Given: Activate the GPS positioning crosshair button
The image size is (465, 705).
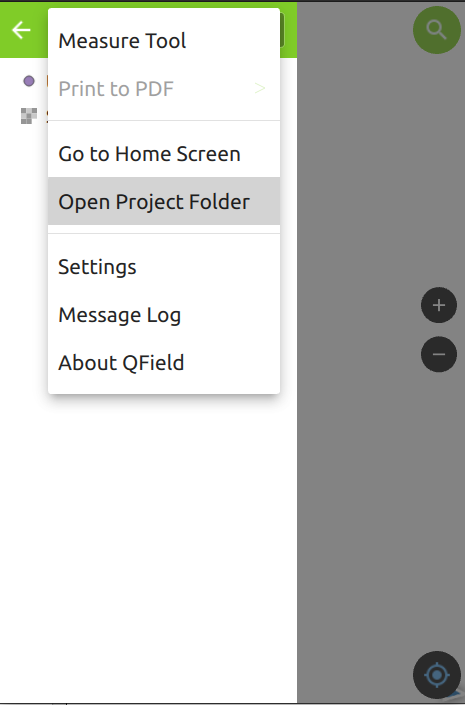Looking at the screenshot, I should pyautogui.click(x=437, y=675).
